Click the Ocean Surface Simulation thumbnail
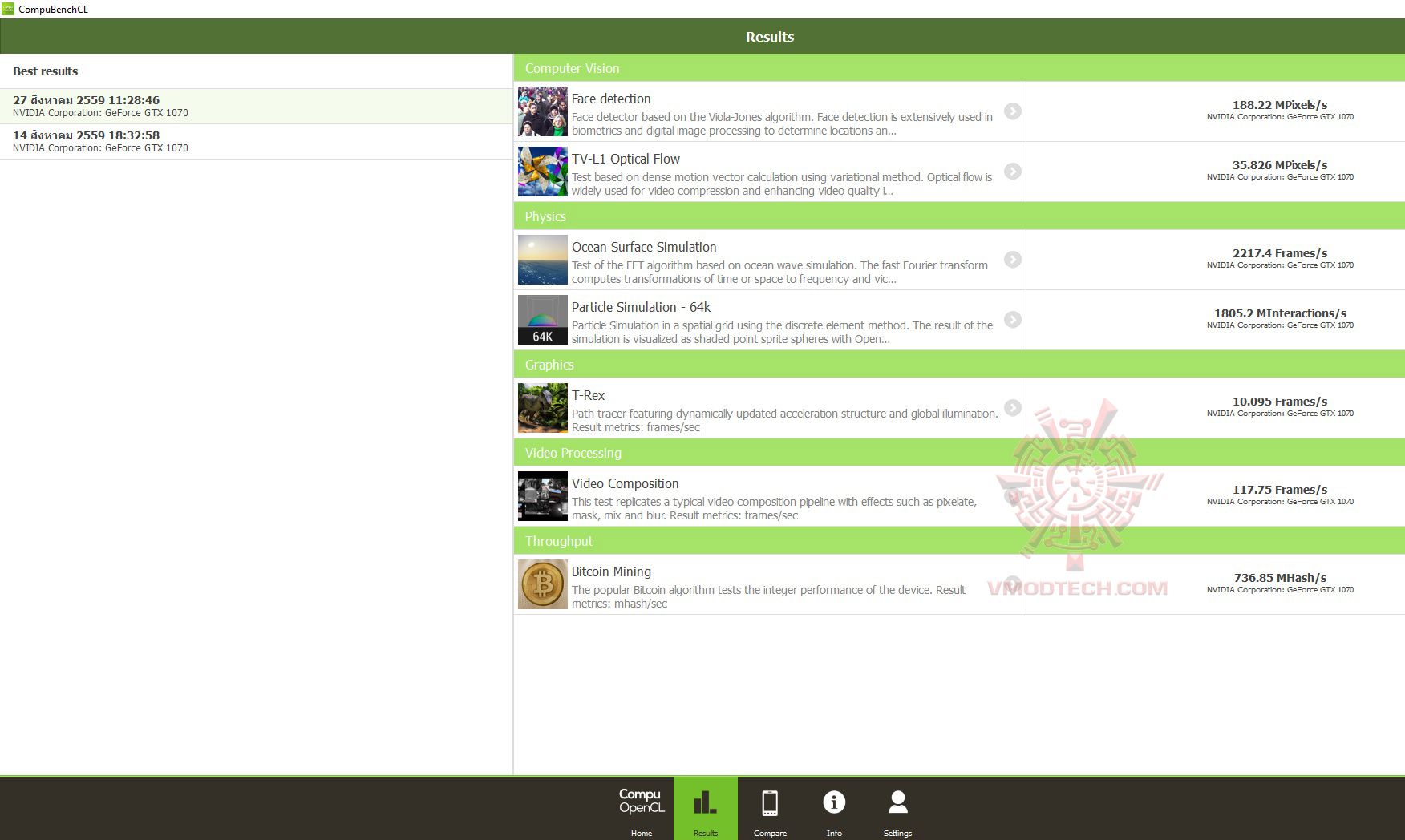 (543, 260)
